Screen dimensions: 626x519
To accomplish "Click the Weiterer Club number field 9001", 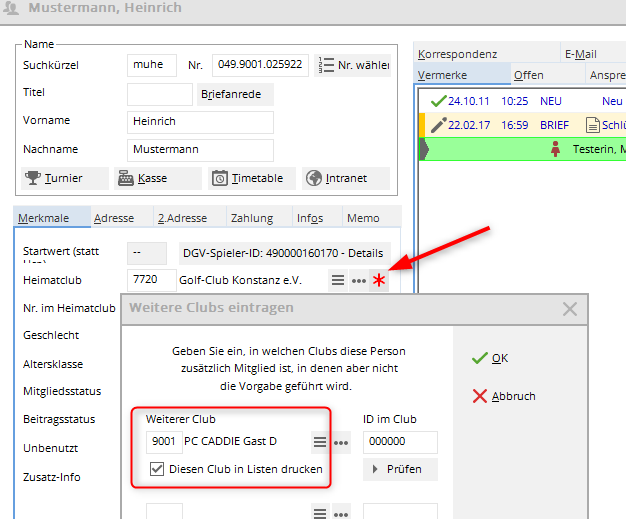I will tap(164, 442).
